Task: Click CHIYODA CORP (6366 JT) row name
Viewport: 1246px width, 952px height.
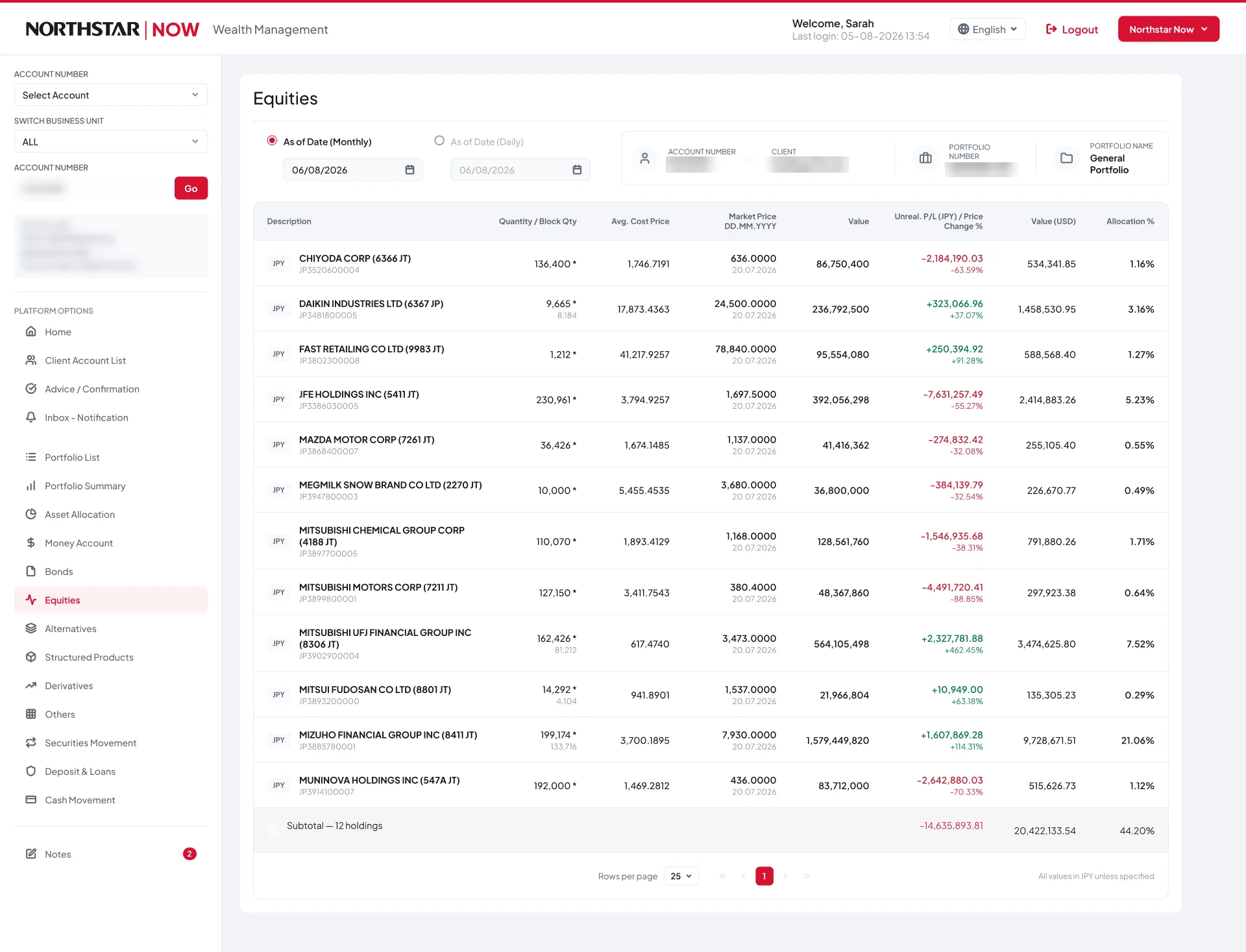Action: 355,258
